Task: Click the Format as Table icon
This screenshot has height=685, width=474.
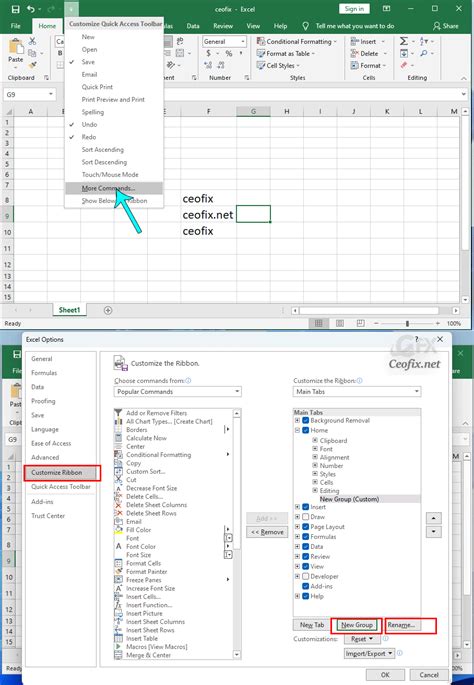Action: pyautogui.click(x=261, y=53)
